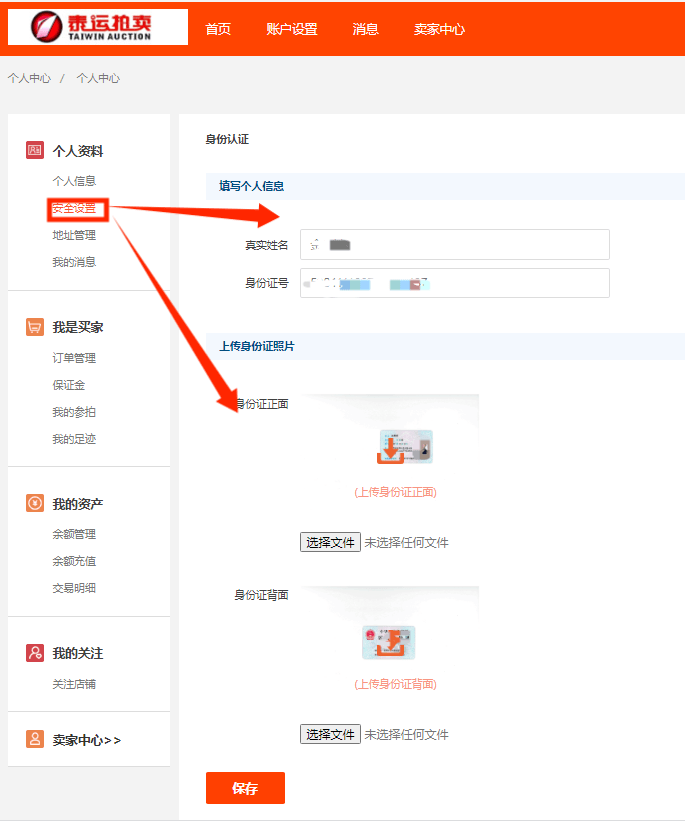Screen dimensions: 685x837
Task: Click the ID card front upload image
Action: pos(405,447)
